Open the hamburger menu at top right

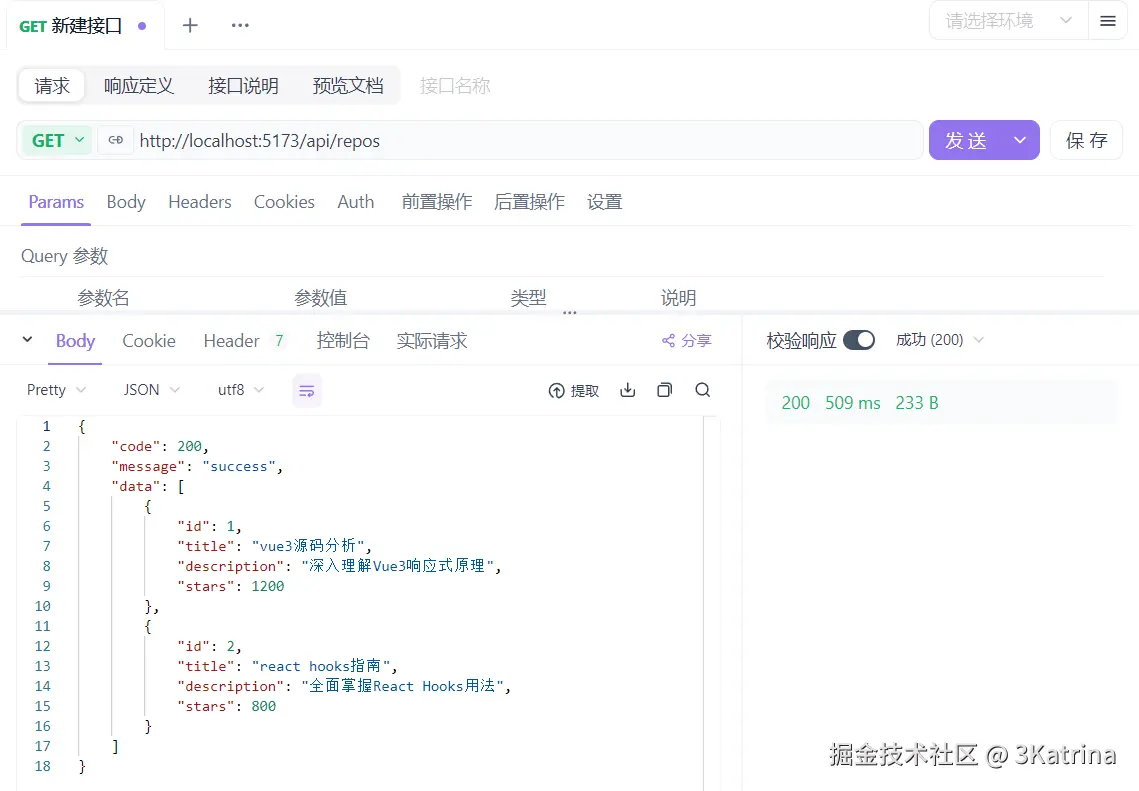1107,21
